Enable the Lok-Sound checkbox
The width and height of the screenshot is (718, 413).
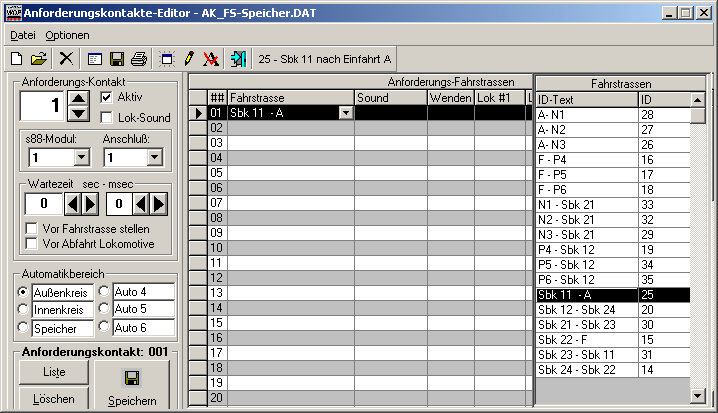(106, 118)
